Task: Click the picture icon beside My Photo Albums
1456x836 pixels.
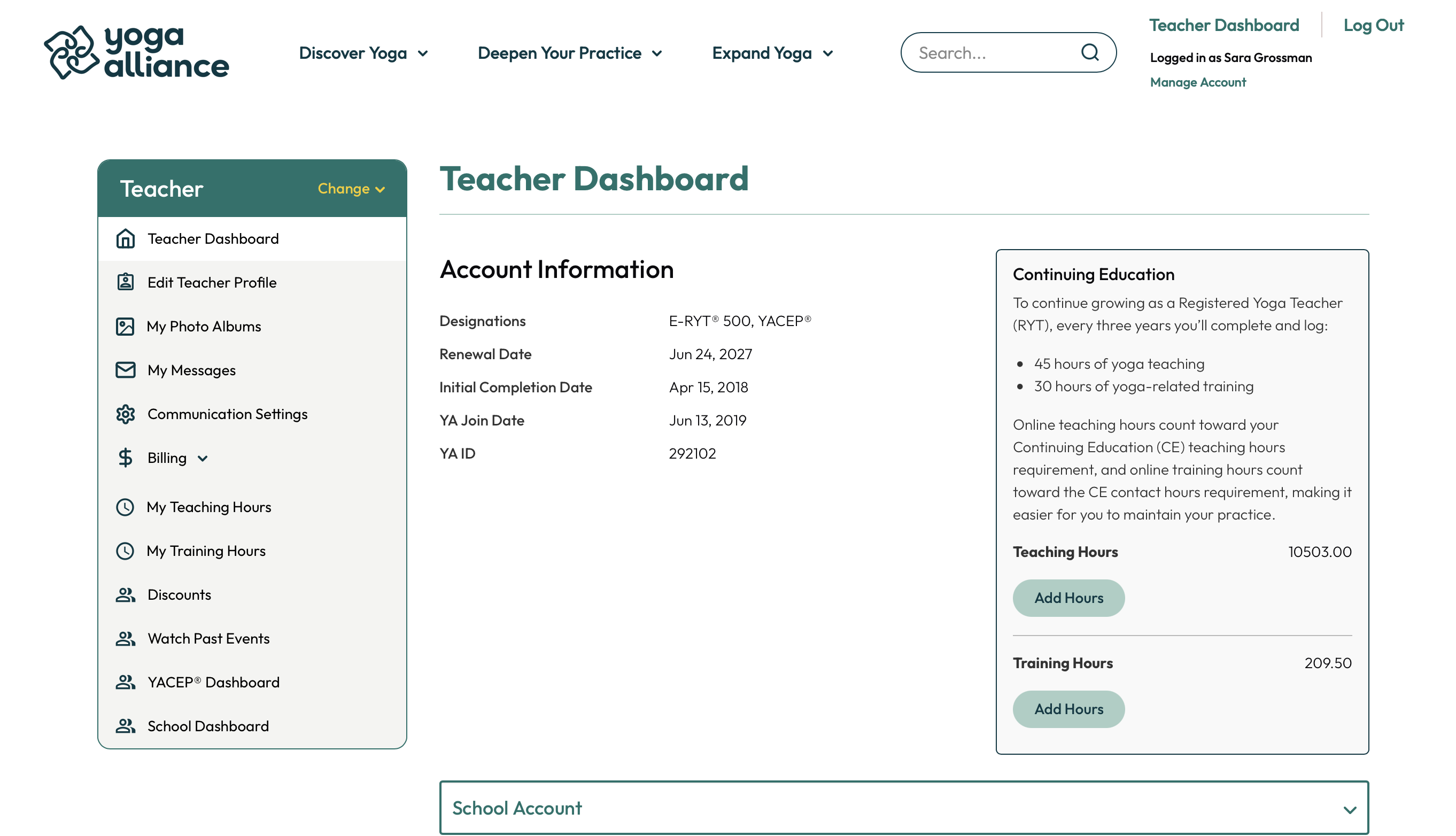Action: (125, 326)
